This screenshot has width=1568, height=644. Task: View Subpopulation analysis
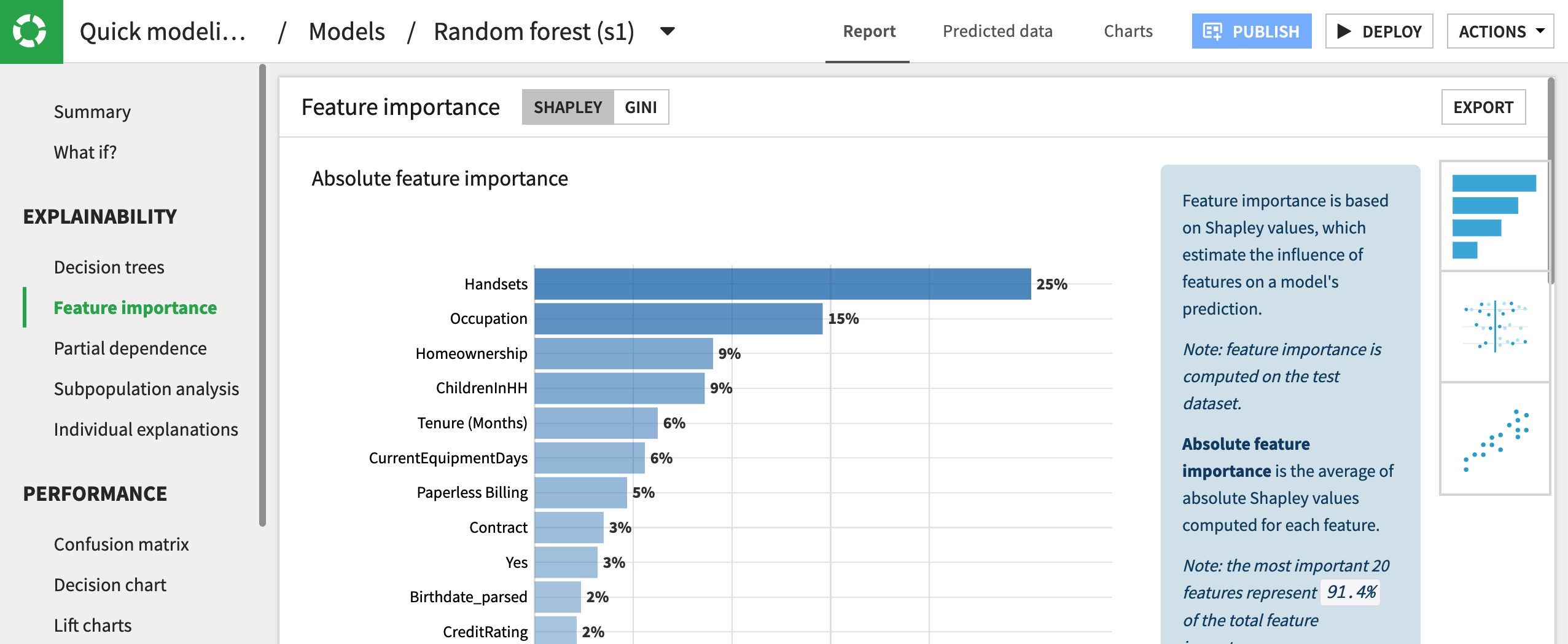[x=146, y=388]
